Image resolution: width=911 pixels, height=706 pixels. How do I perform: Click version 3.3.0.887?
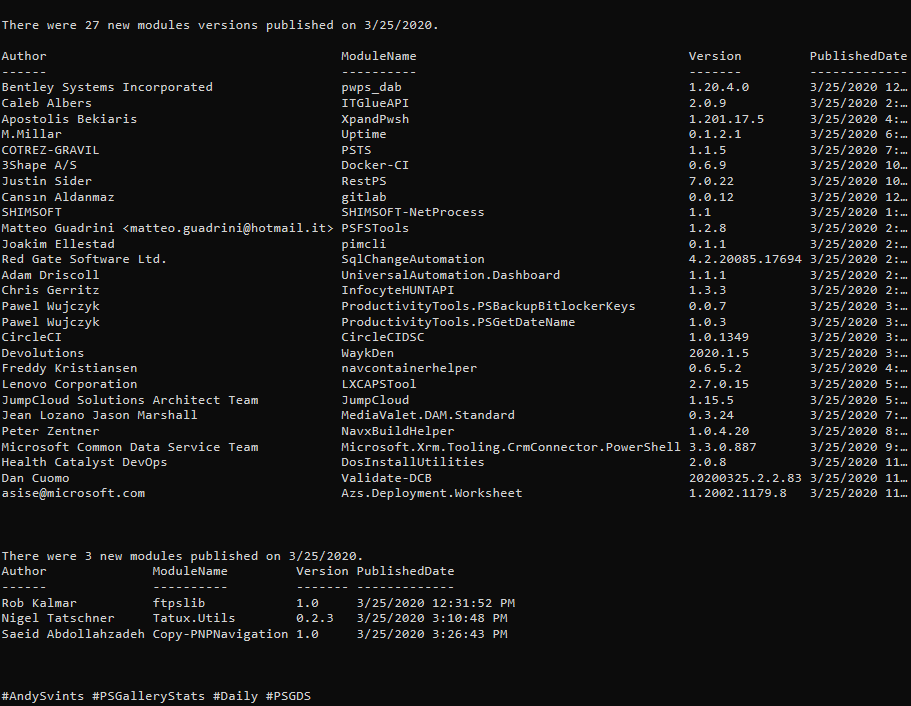pyautogui.click(x=723, y=447)
